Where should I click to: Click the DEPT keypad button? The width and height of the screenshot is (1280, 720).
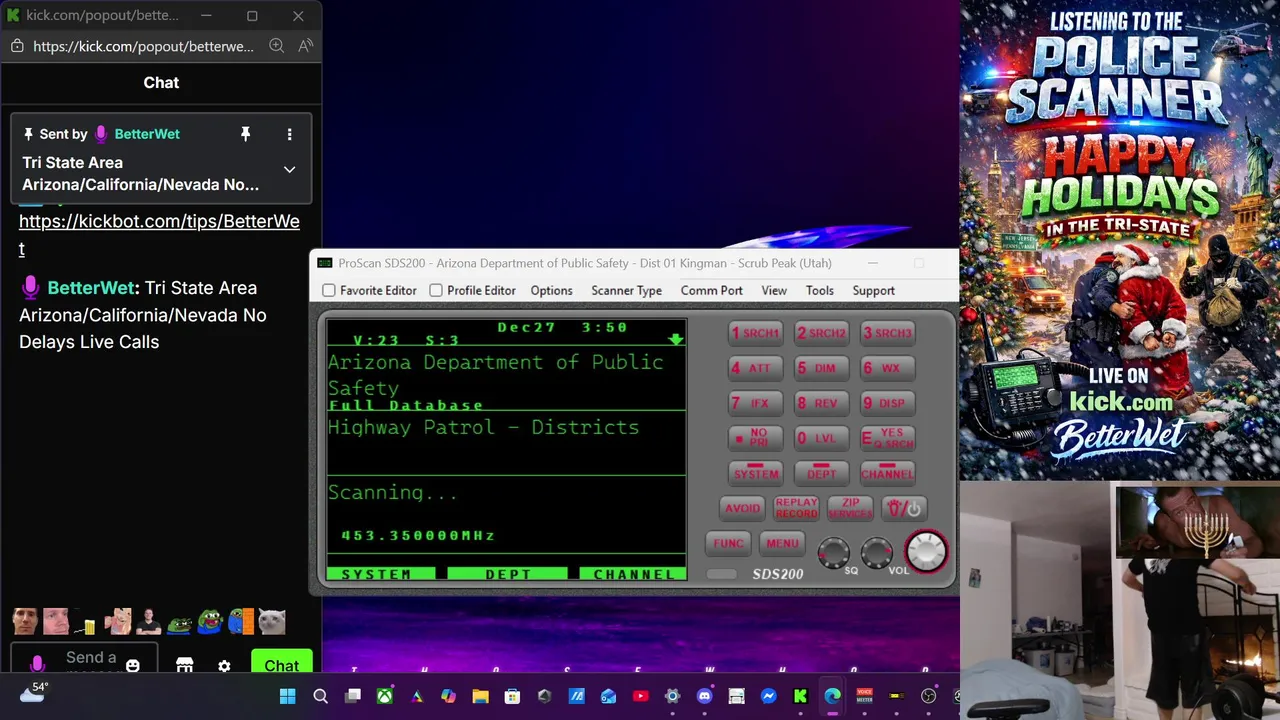821,472
